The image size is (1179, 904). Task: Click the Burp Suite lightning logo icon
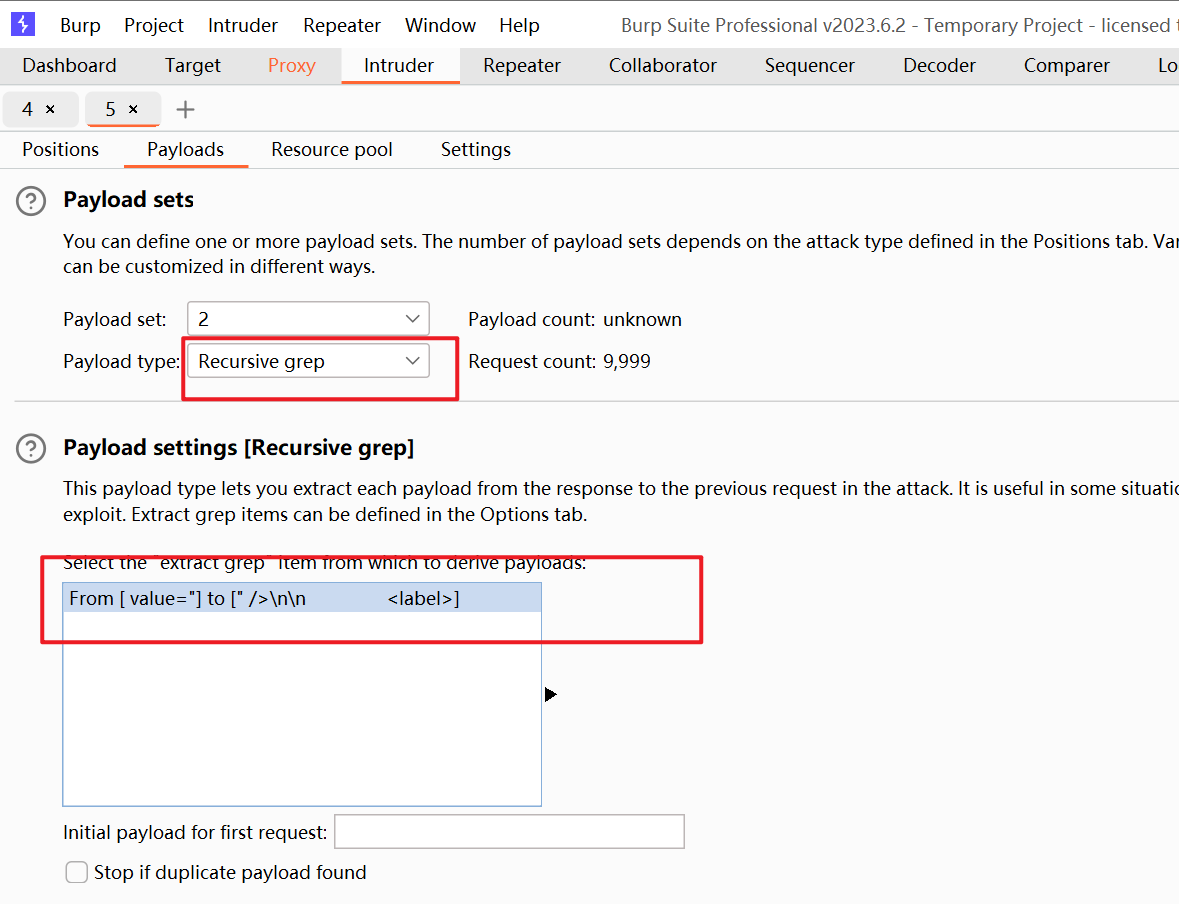pos(23,24)
